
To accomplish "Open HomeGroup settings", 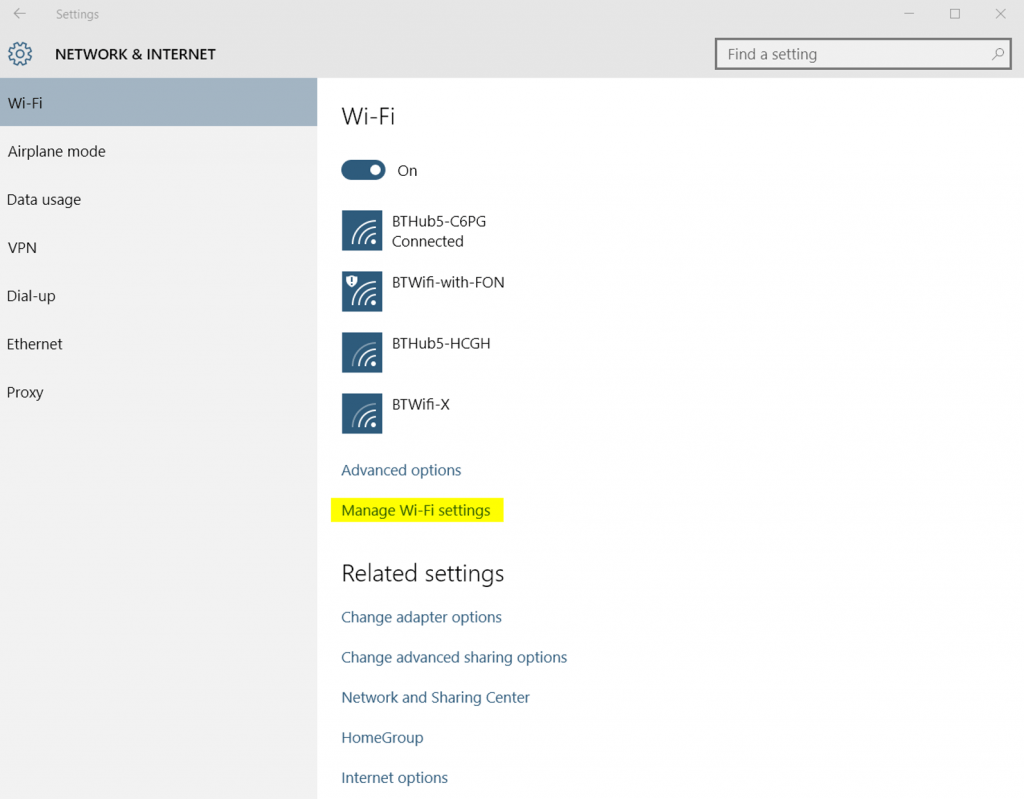I will click(382, 737).
